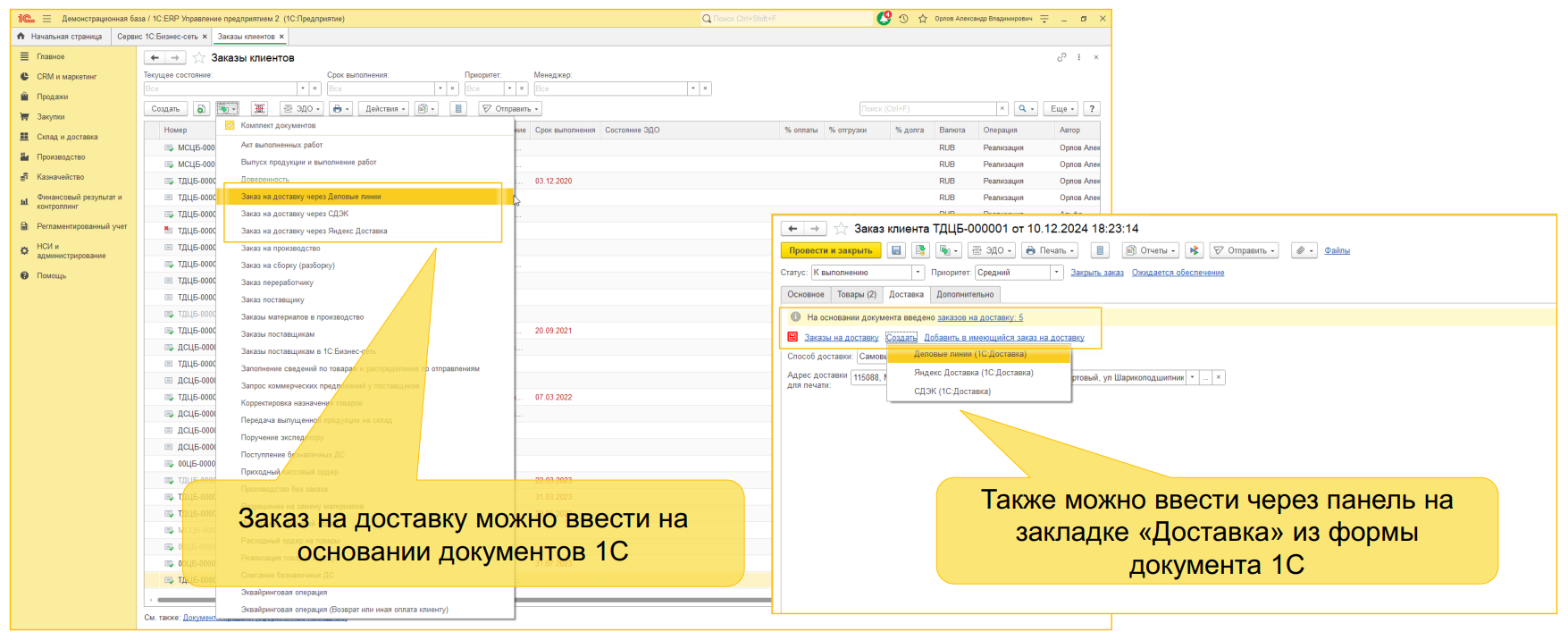This screenshot has height=640, width=1568.
Task: Open Текущее состояние filter dropdown arrow
Action: 302,88
